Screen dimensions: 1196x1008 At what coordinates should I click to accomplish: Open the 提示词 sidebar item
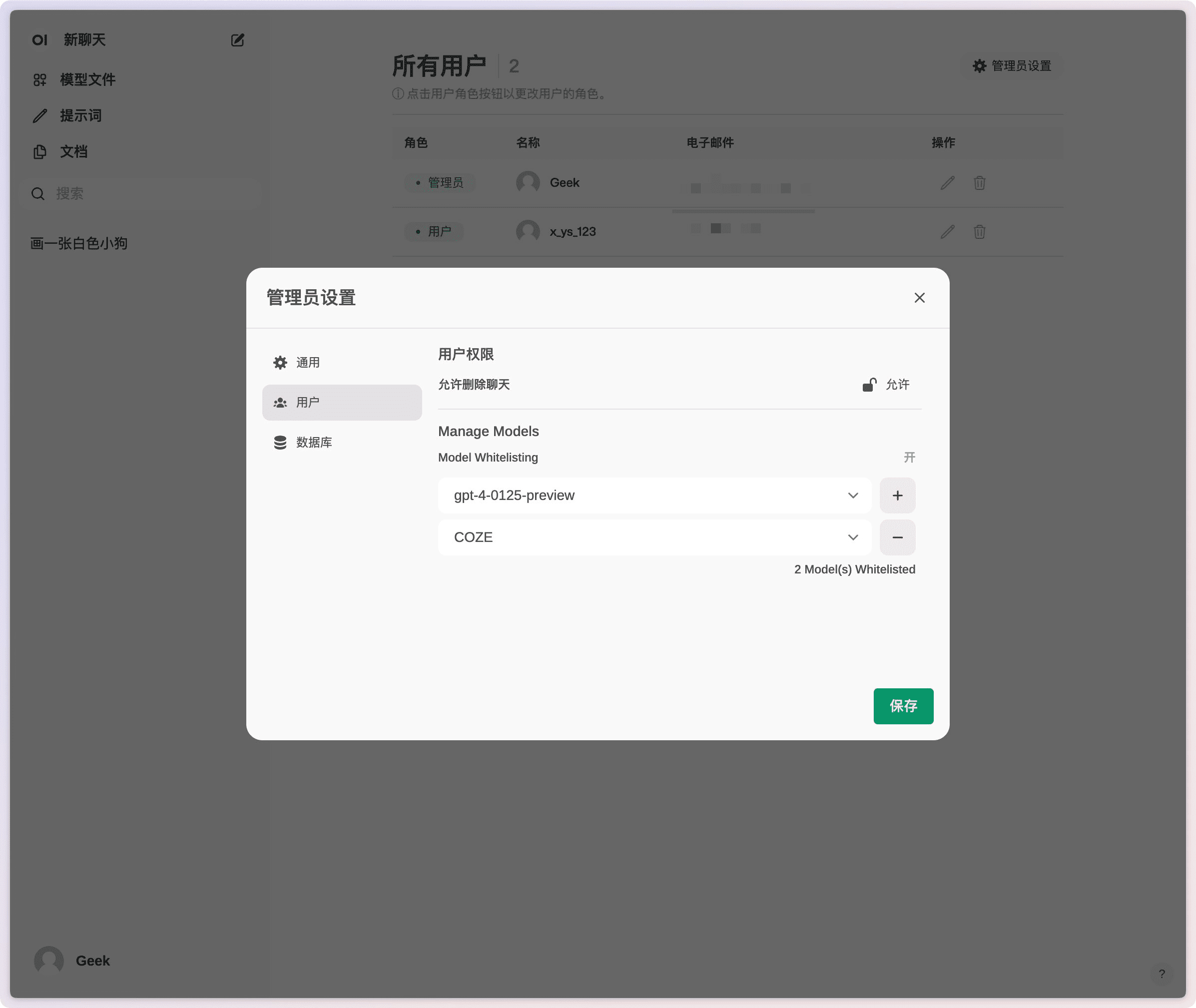(67, 115)
